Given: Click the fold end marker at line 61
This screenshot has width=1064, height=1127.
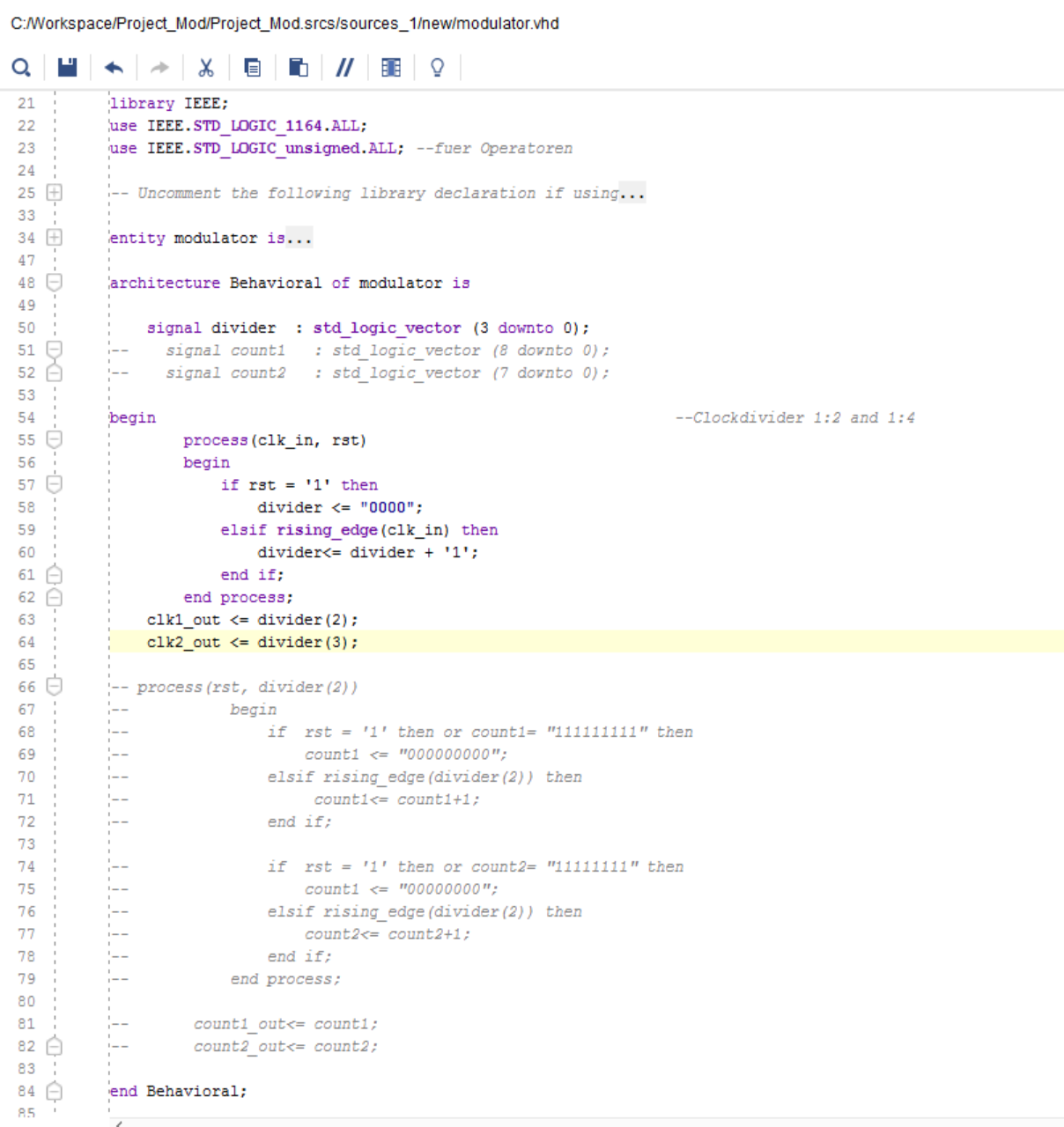Looking at the screenshot, I should click(x=54, y=575).
